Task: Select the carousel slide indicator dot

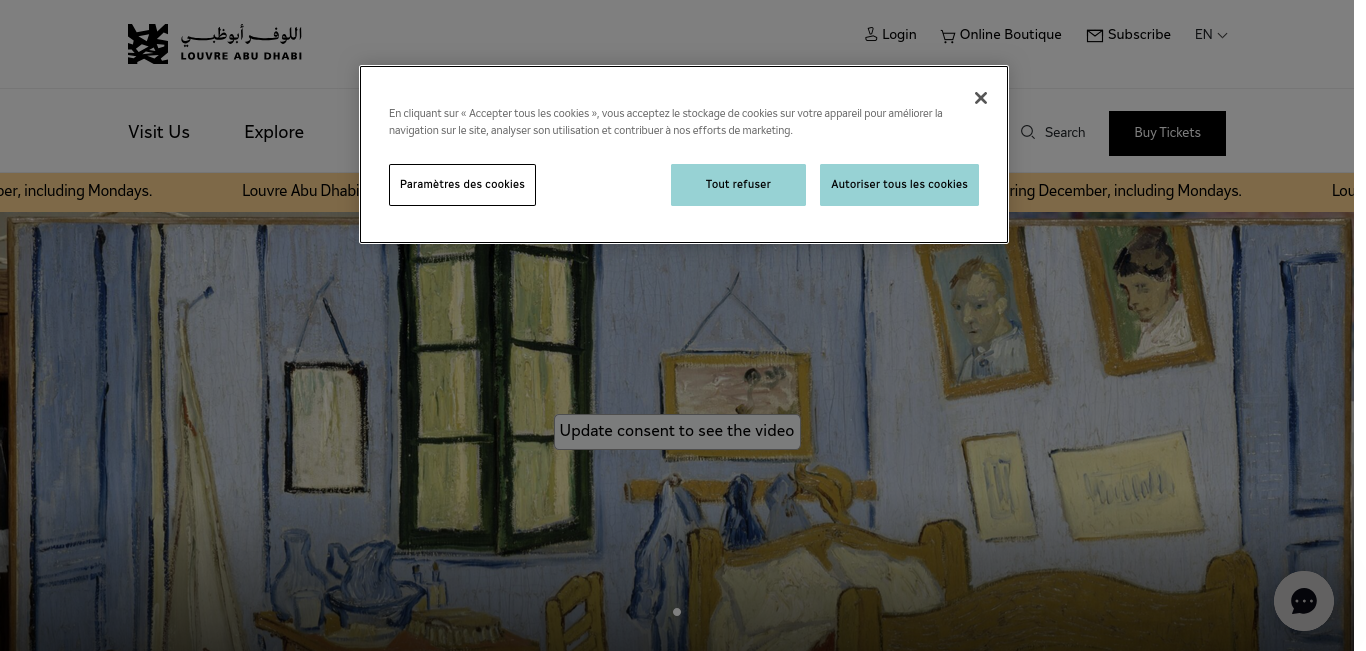Action: [x=677, y=612]
